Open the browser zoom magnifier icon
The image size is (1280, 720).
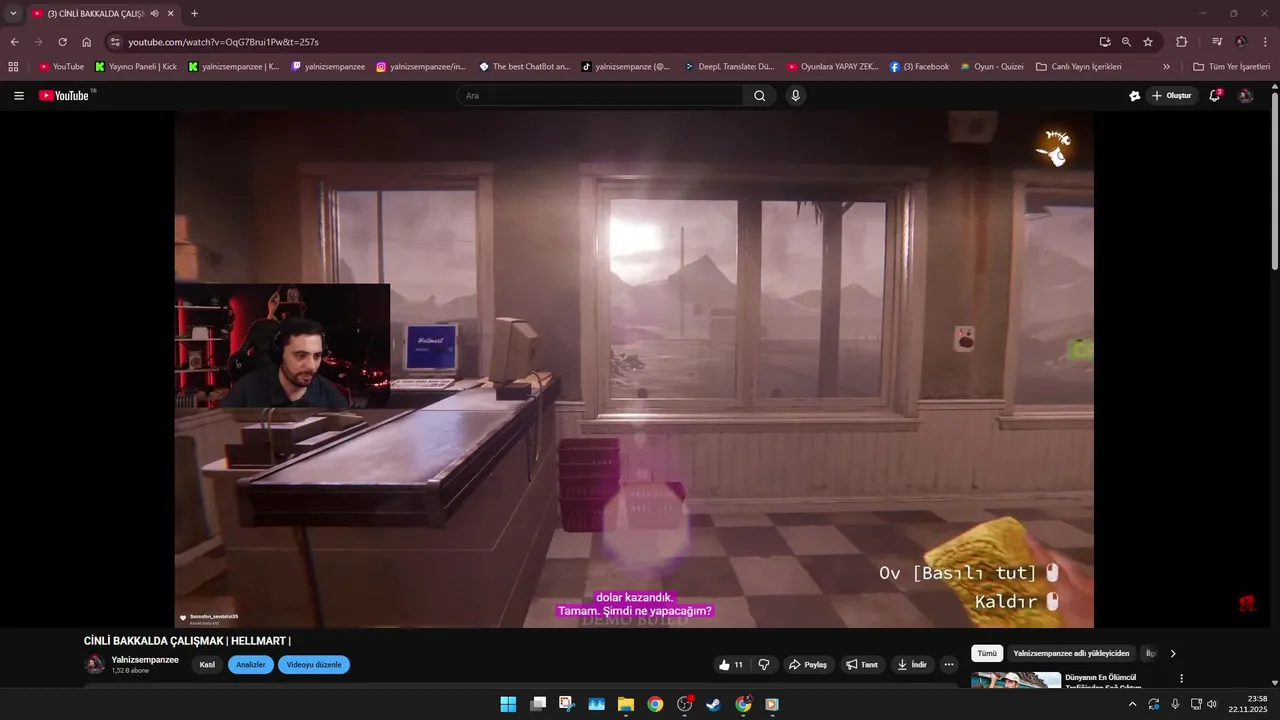pyautogui.click(x=1126, y=42)
